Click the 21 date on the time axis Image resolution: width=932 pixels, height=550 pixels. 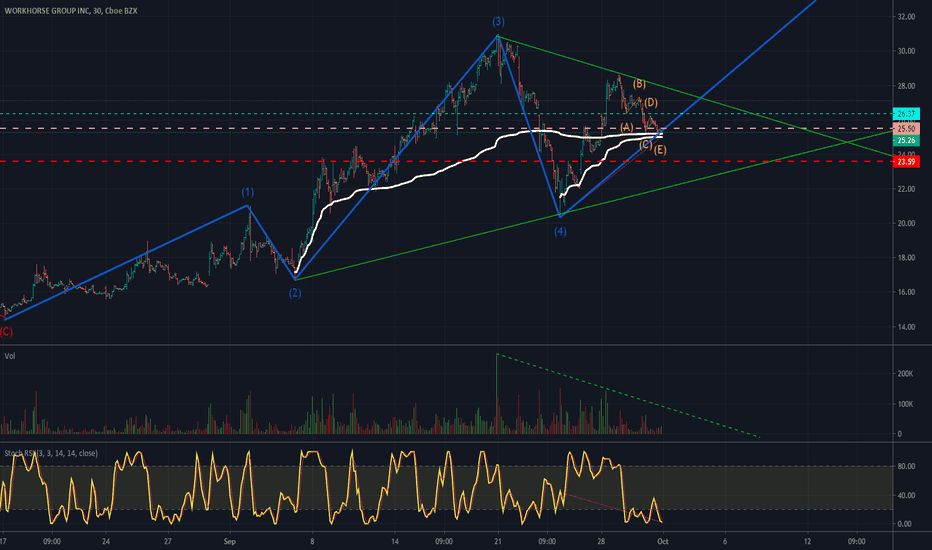click(498, 542)
